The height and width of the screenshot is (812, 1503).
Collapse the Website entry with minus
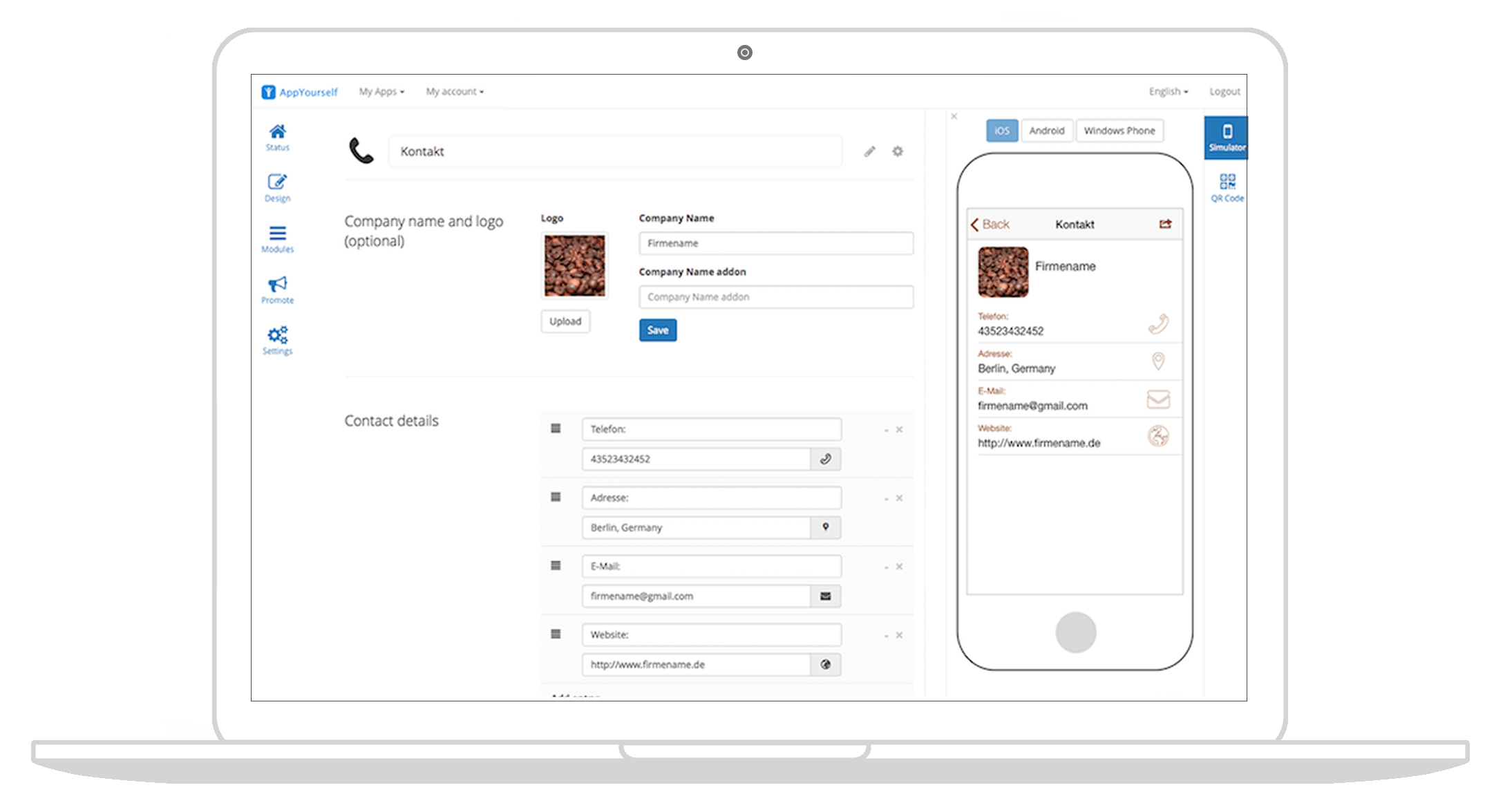(886, 635)
